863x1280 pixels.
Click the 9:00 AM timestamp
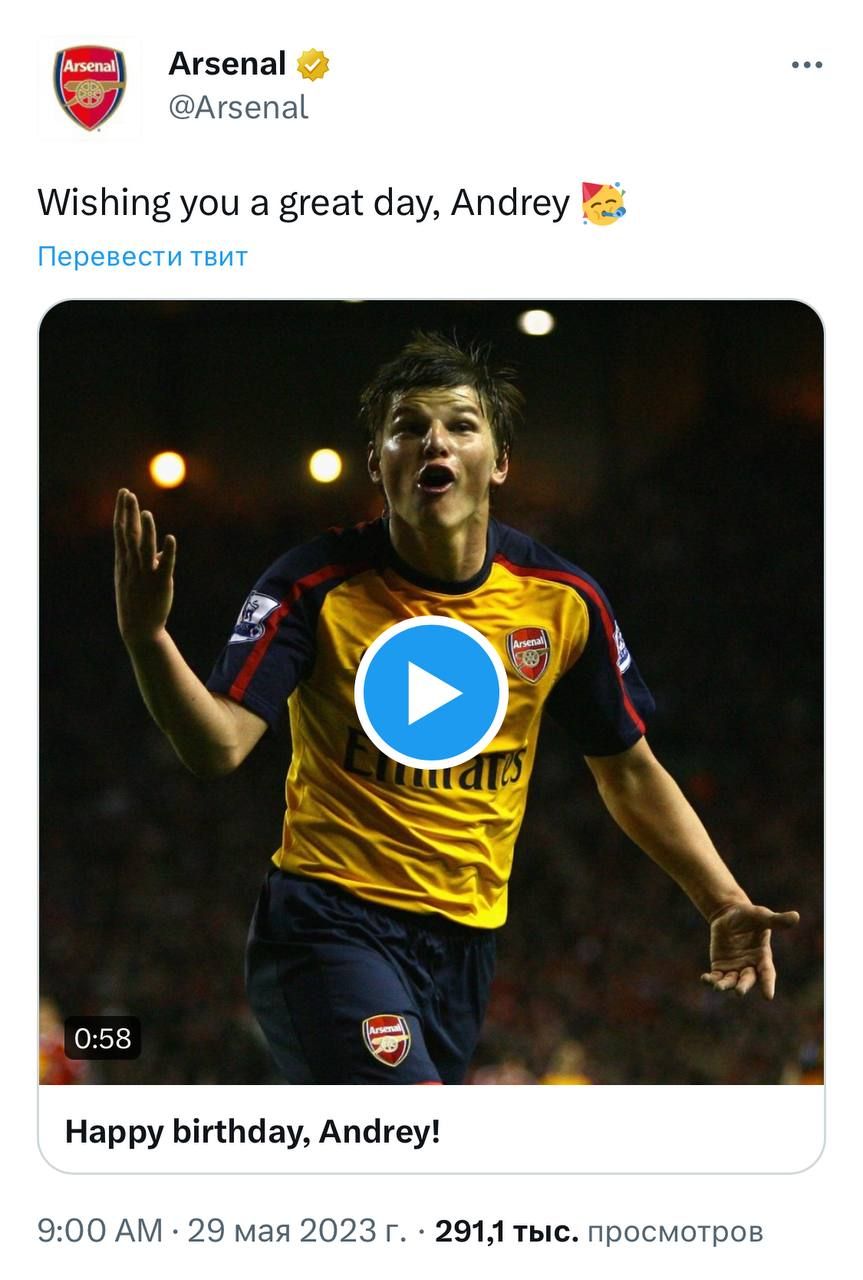100,1231
